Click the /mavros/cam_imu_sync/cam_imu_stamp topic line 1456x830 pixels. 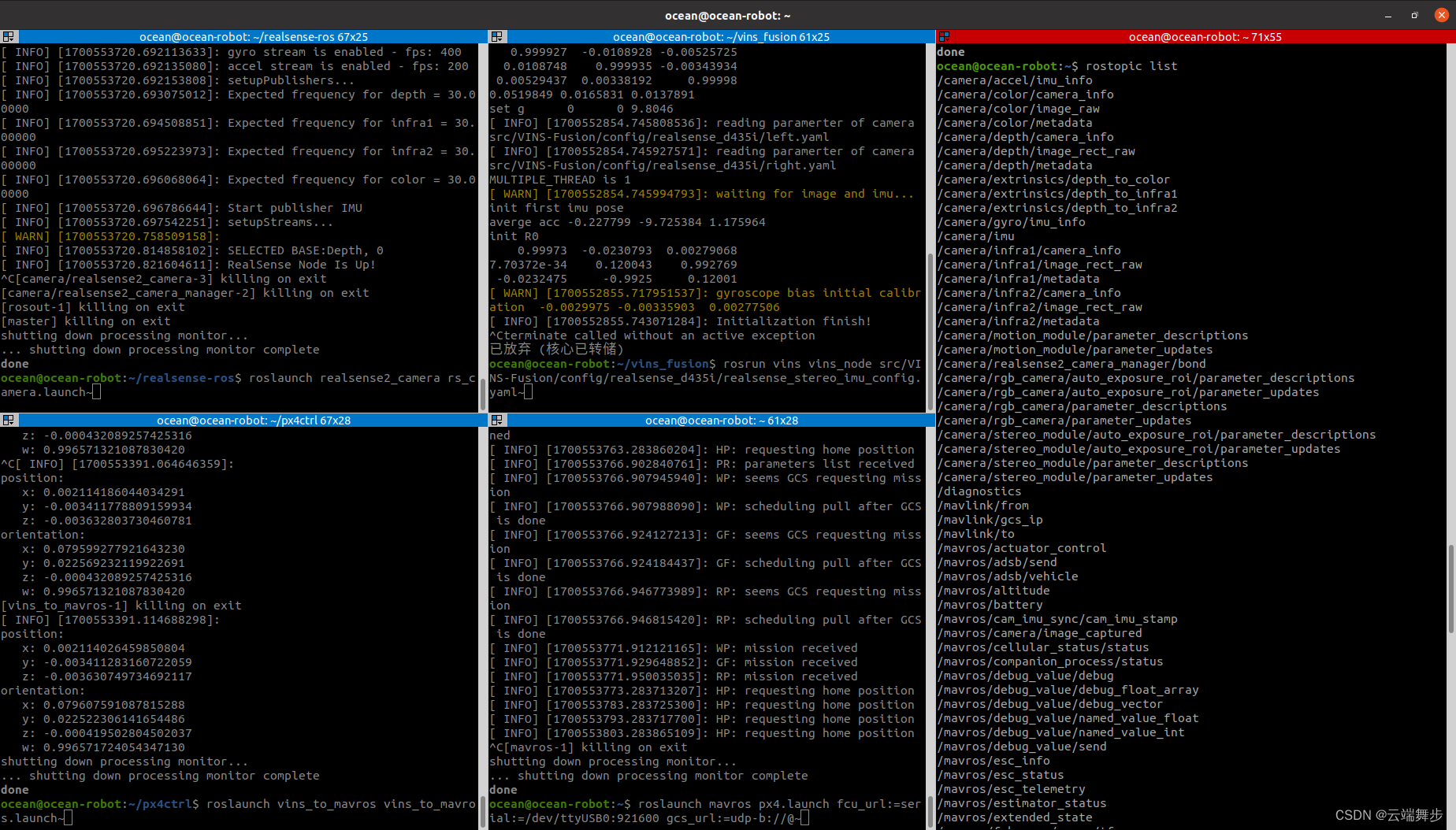[1057, 619]
